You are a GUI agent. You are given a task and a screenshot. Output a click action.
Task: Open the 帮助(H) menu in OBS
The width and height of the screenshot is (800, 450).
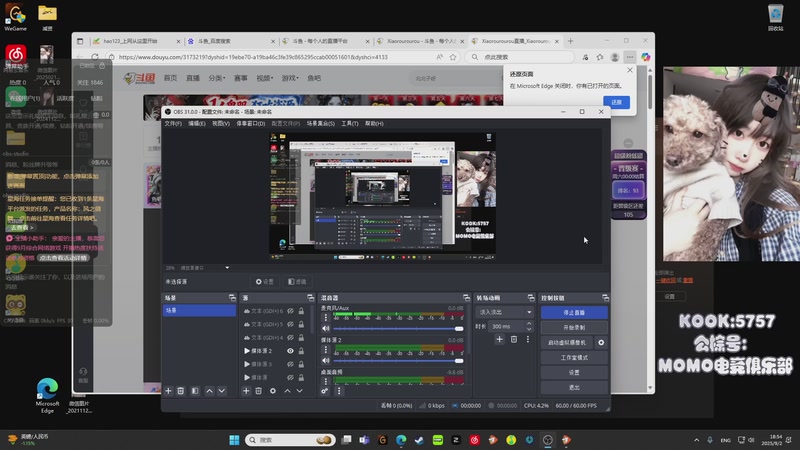point(374,123)
